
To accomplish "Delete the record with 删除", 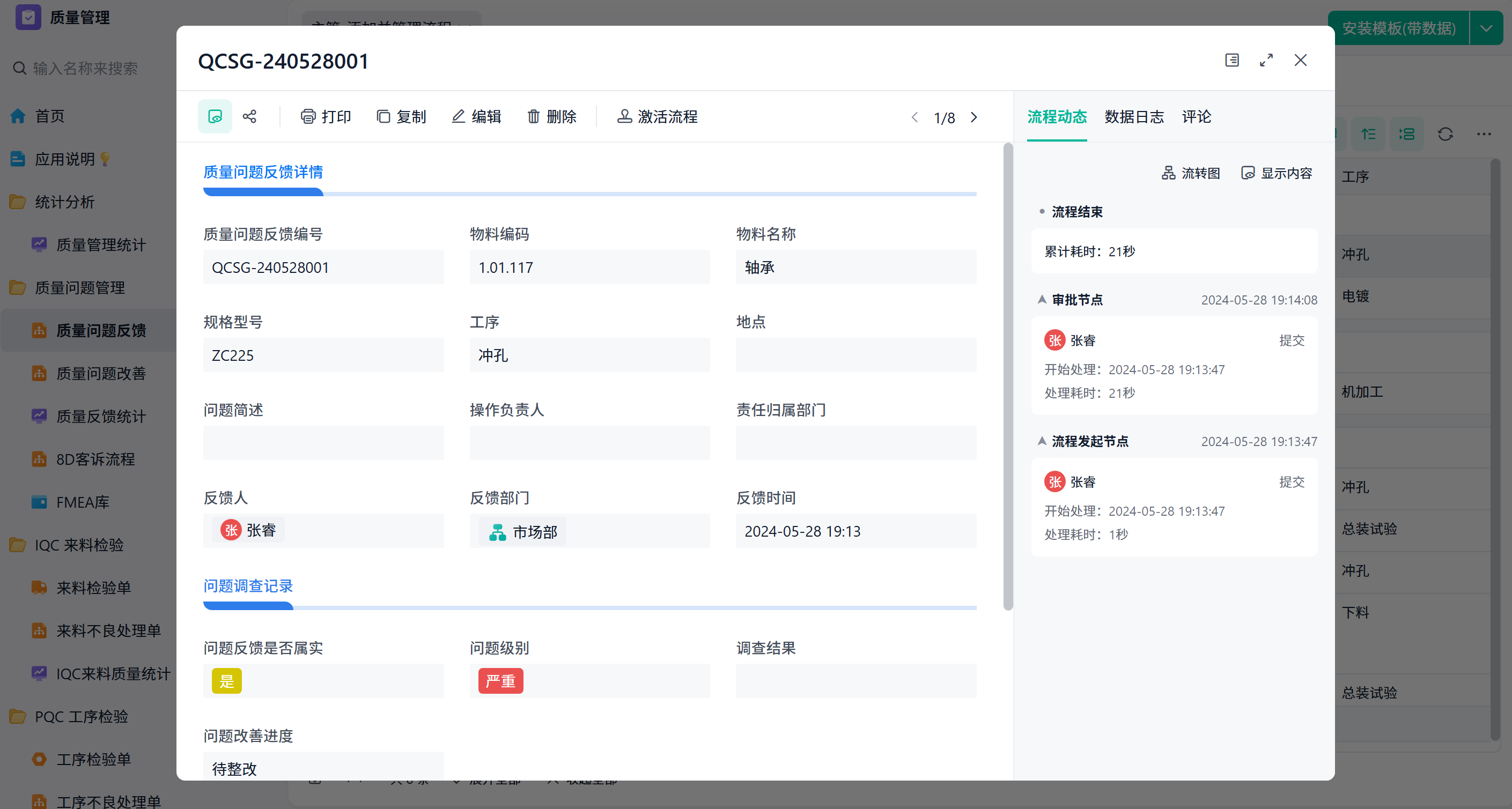I will 552,117.
